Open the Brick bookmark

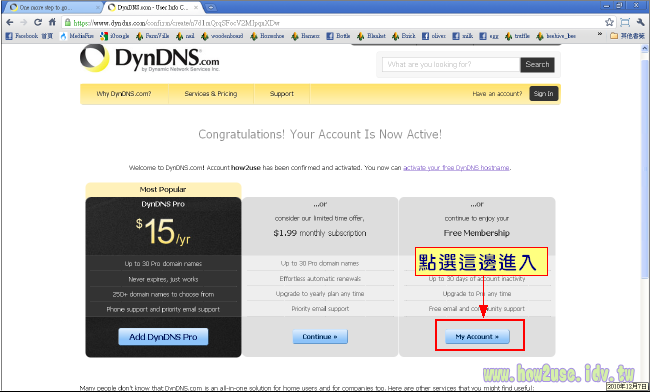pos(404,36)
